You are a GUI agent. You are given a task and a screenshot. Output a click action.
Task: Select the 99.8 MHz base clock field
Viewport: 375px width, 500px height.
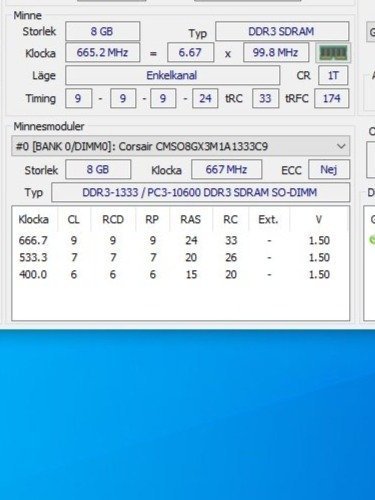pos(276,53)
